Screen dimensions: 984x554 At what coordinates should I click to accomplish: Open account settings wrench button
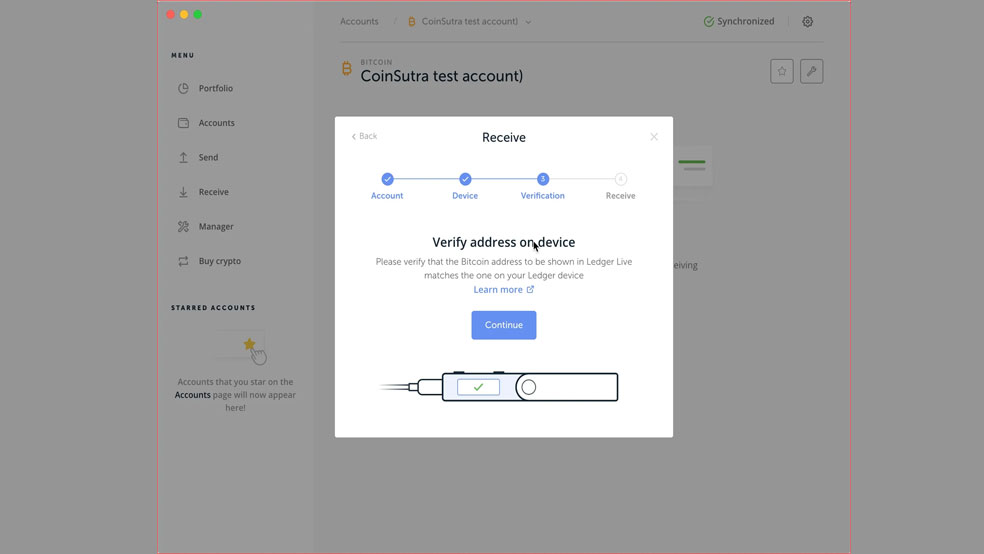coord(811,72)
